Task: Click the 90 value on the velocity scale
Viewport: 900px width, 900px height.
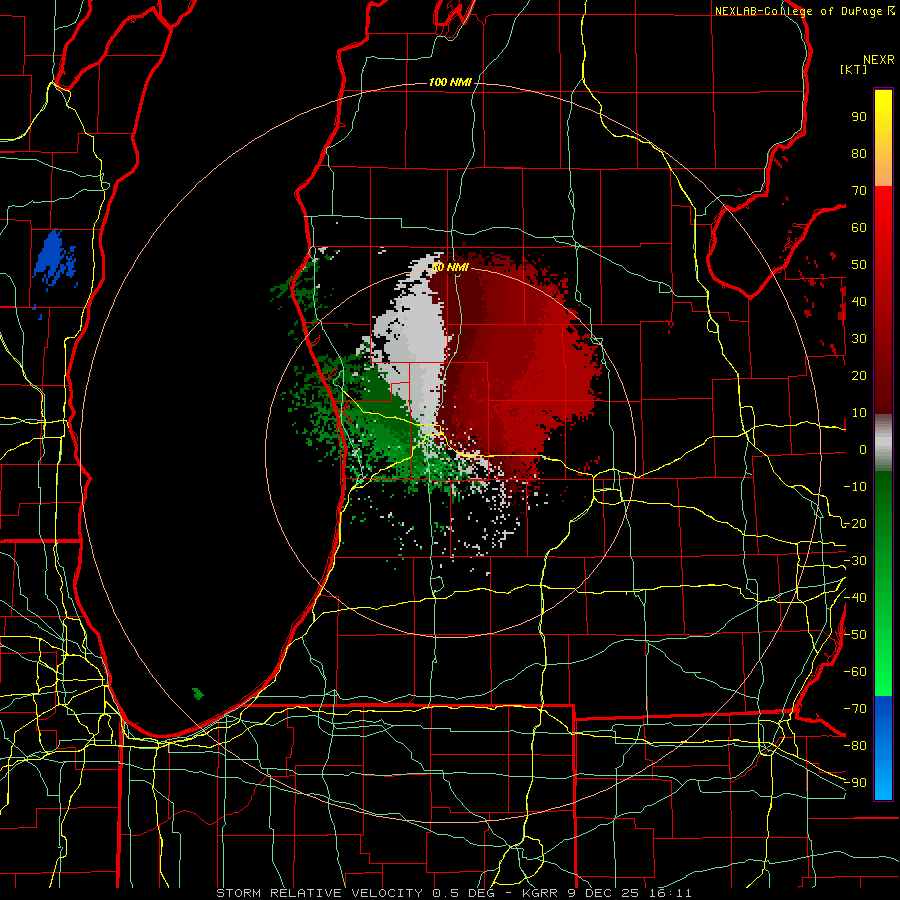Action: tap(859, 117)
